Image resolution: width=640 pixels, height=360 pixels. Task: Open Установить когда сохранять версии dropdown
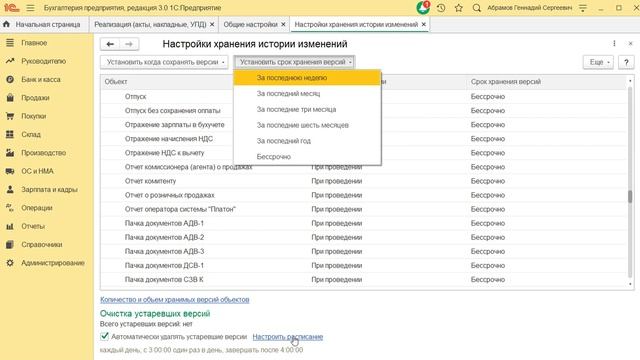point(164,62)
